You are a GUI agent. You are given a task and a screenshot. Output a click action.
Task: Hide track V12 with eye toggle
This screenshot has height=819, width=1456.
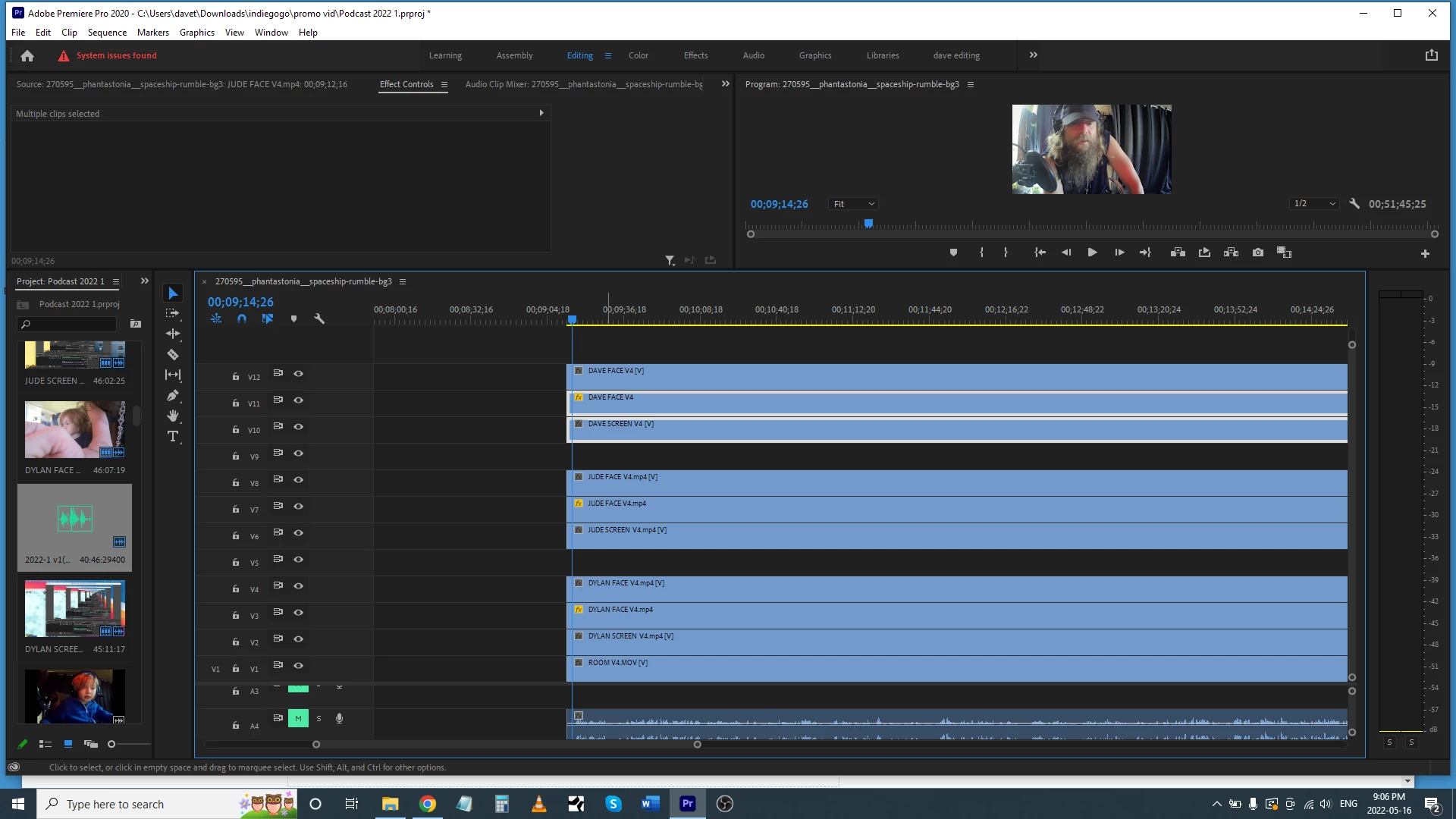[299, 374]
